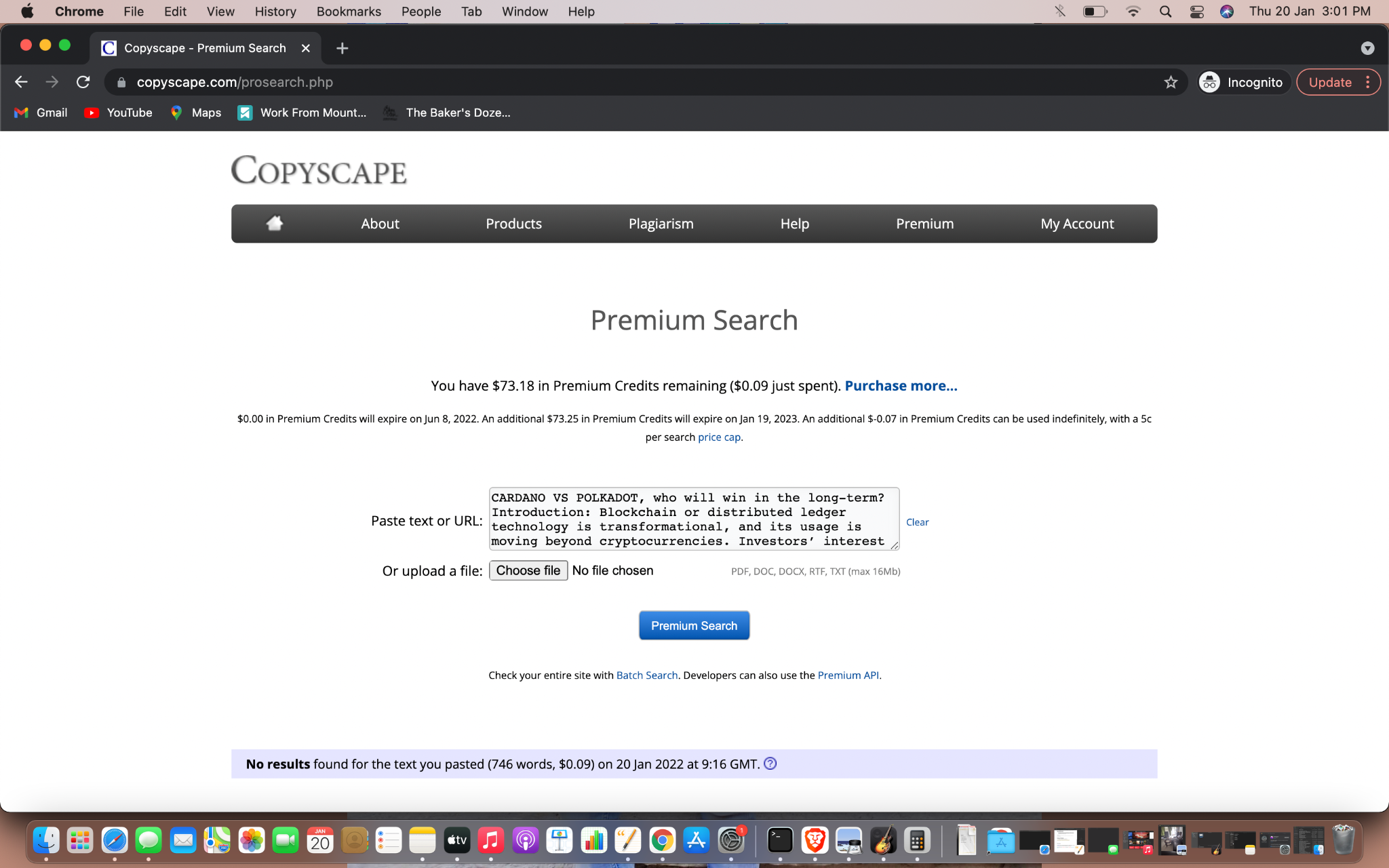Open Numbers from the dock

coord(594,841)
